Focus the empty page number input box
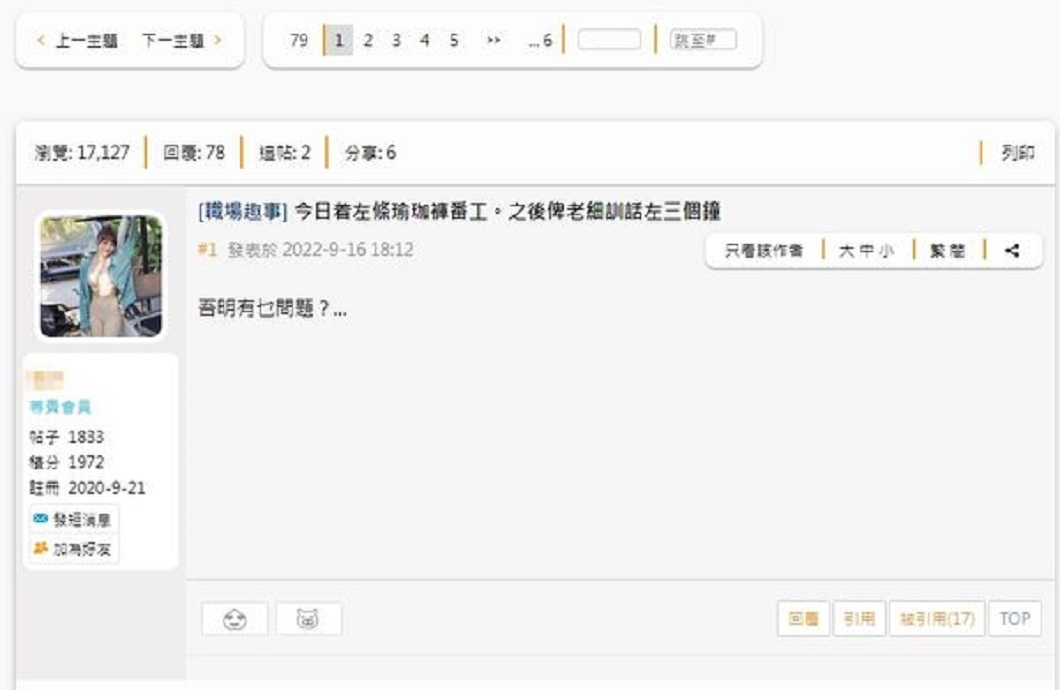Viewport: 1060px width, 690px height. [609, 39]
